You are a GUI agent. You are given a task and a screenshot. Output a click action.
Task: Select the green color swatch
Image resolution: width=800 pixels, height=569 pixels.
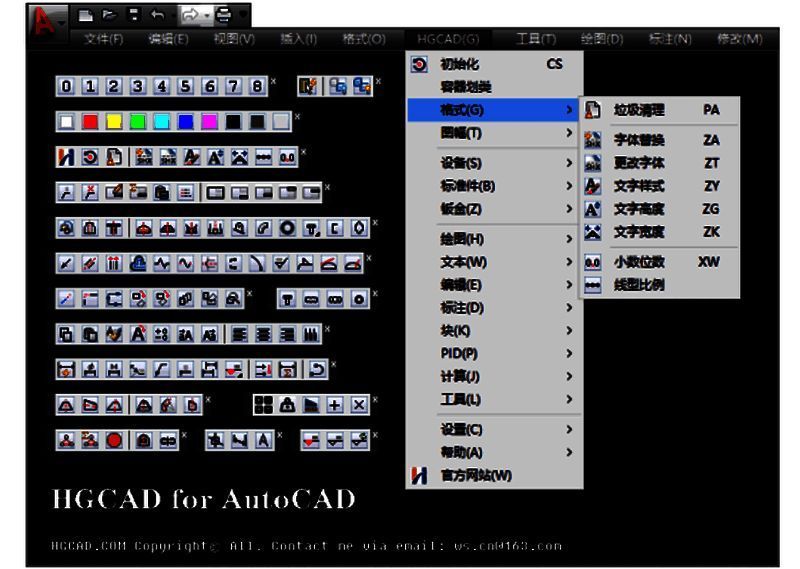[x=138, y=122]
